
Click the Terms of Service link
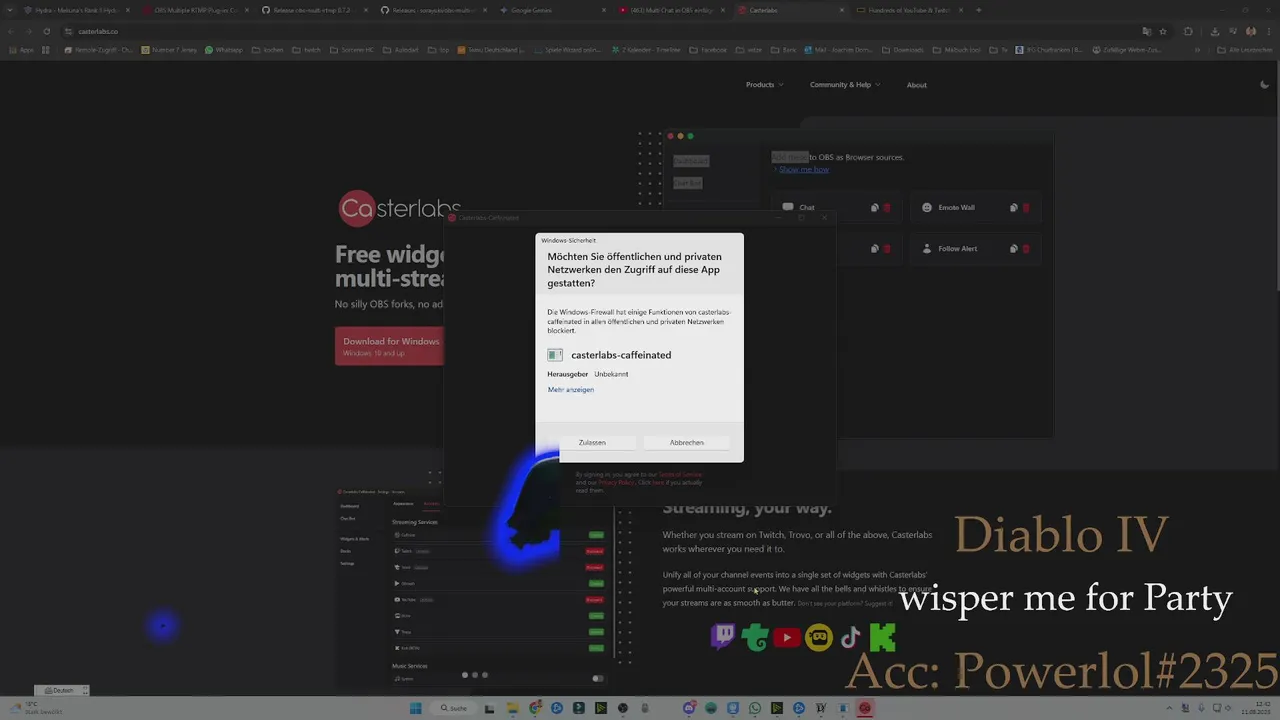click(x=681, y=474)
